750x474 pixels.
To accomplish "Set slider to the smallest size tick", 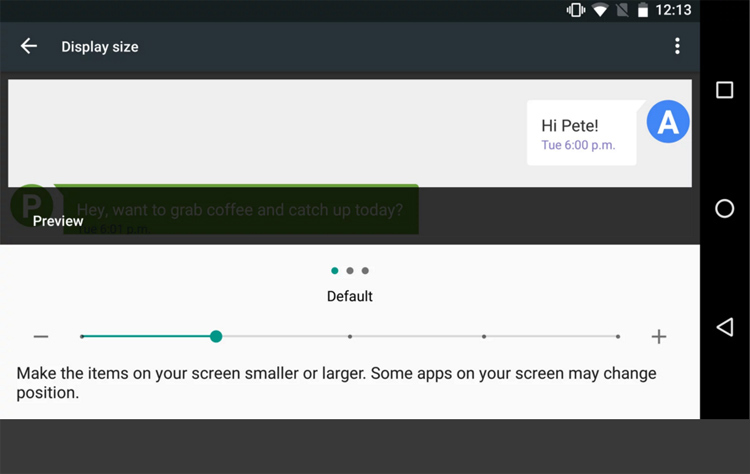I will [x=82, y=337].
